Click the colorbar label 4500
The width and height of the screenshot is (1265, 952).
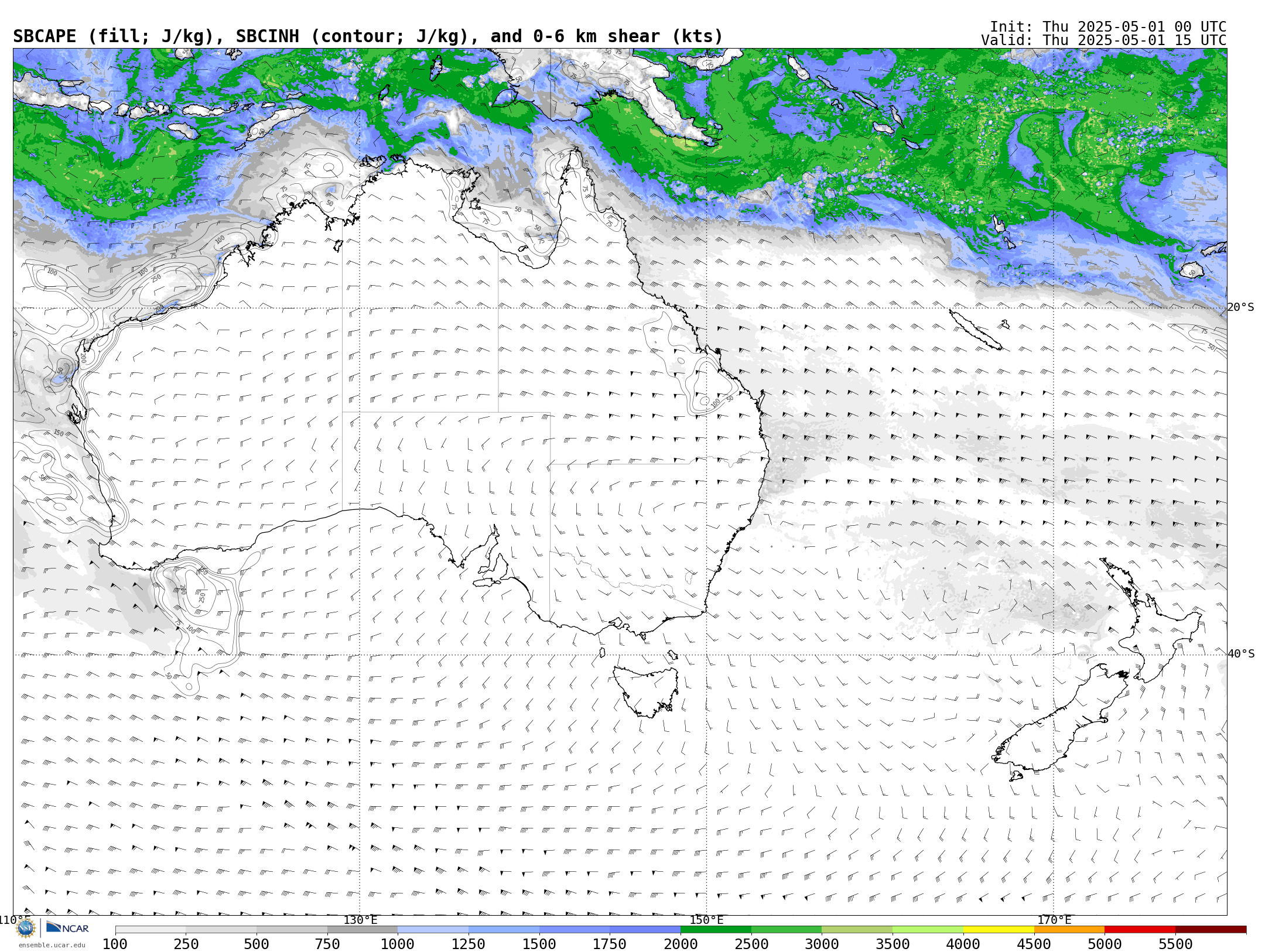pyautogui.click(x=1034, y=944)
